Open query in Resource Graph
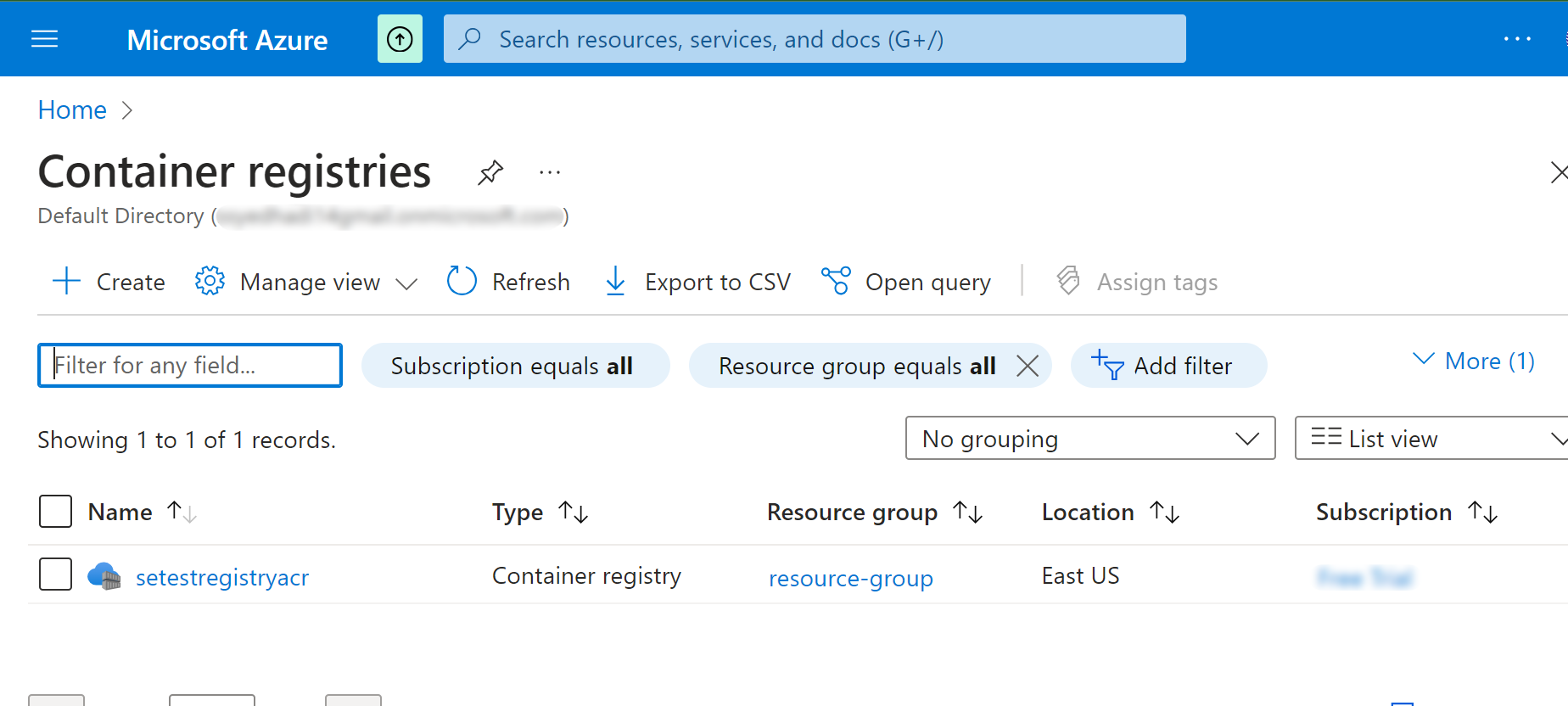The image size is (1568, 706). point(906,282)
